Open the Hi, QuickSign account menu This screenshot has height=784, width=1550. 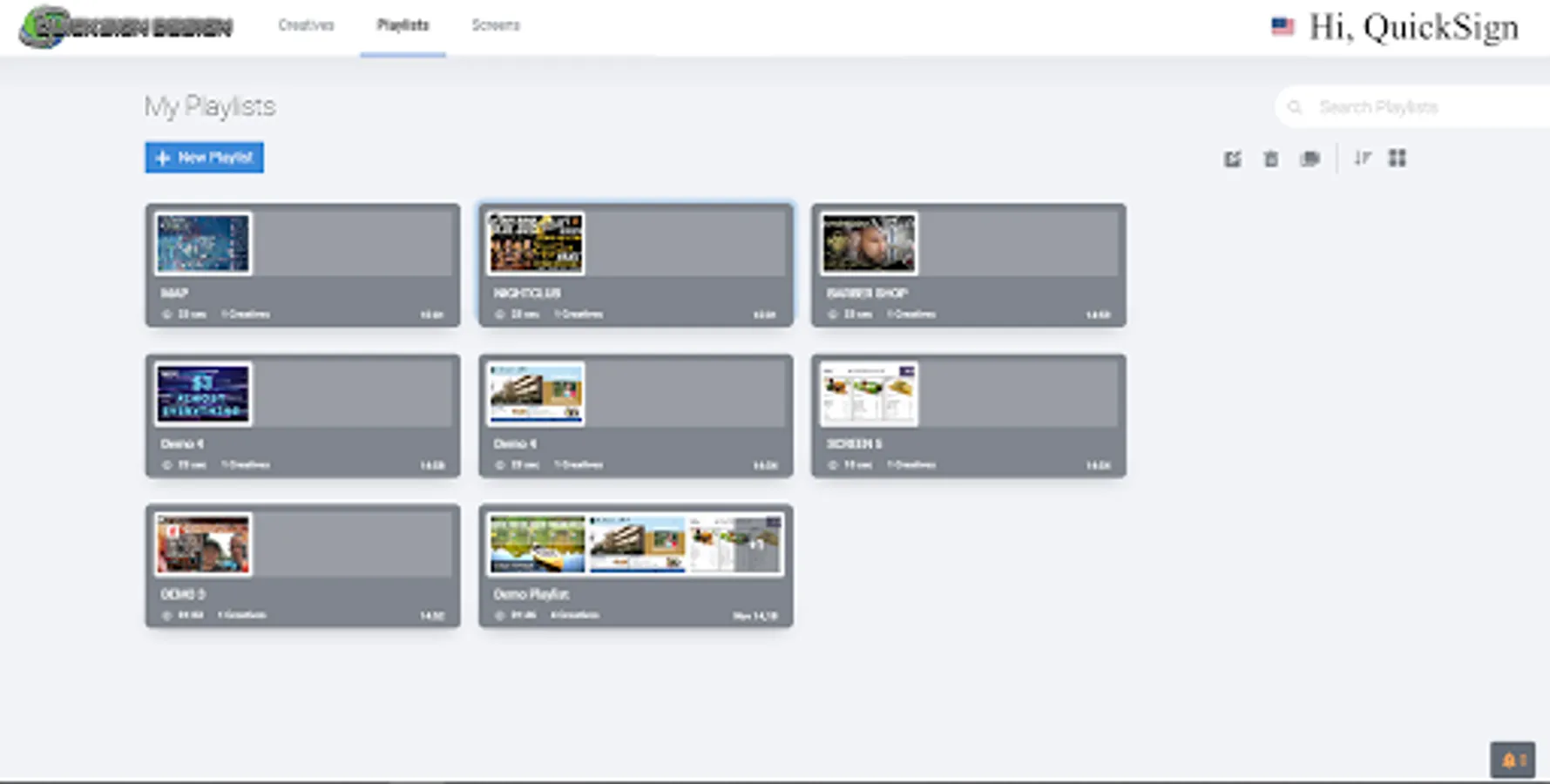pos(1413,26)
